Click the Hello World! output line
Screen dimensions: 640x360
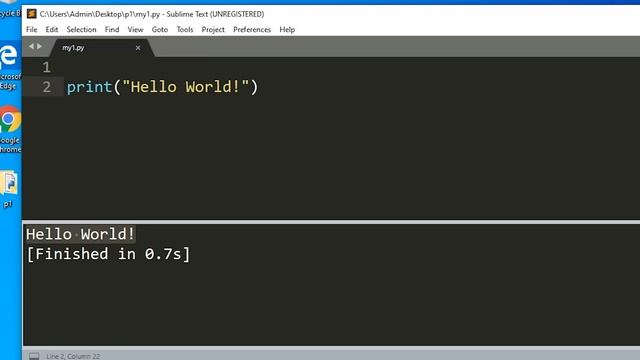pyautogui.click(x=80, y=234)
